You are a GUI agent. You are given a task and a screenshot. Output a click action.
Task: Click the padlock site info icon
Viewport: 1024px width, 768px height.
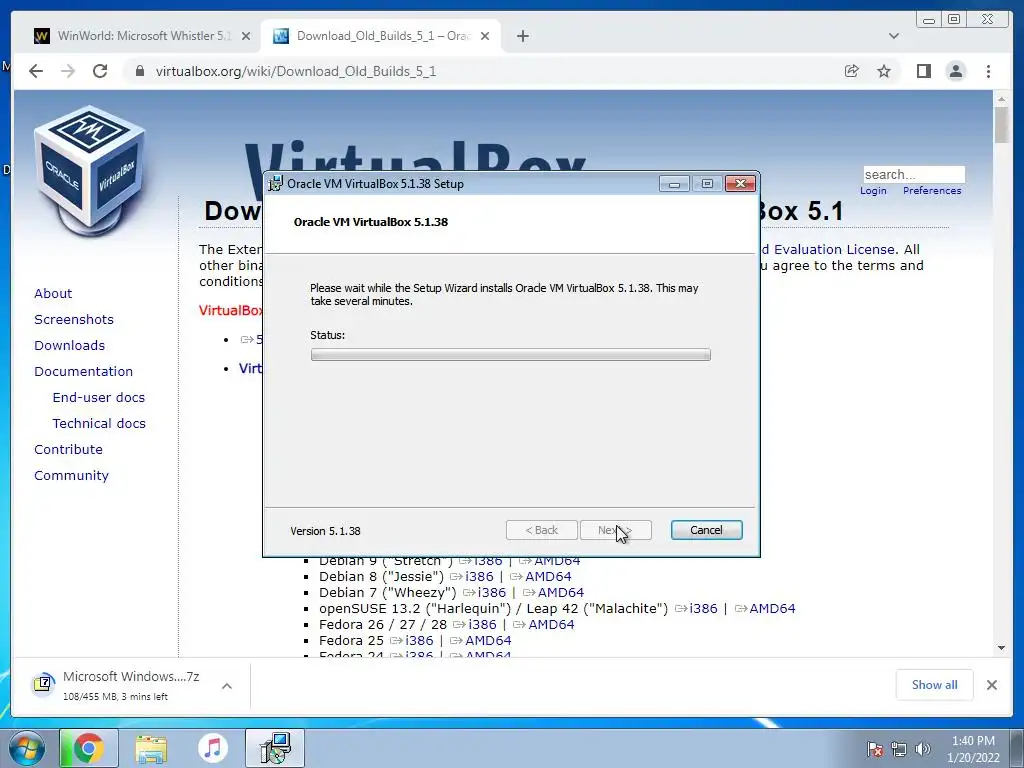coord(139,71)
